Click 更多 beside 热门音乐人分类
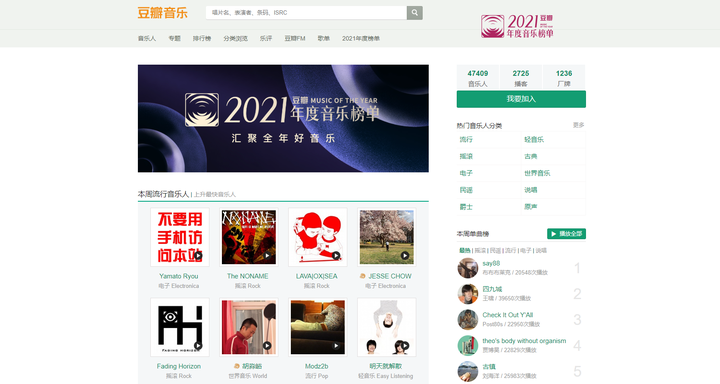 (x=579, y=125)
